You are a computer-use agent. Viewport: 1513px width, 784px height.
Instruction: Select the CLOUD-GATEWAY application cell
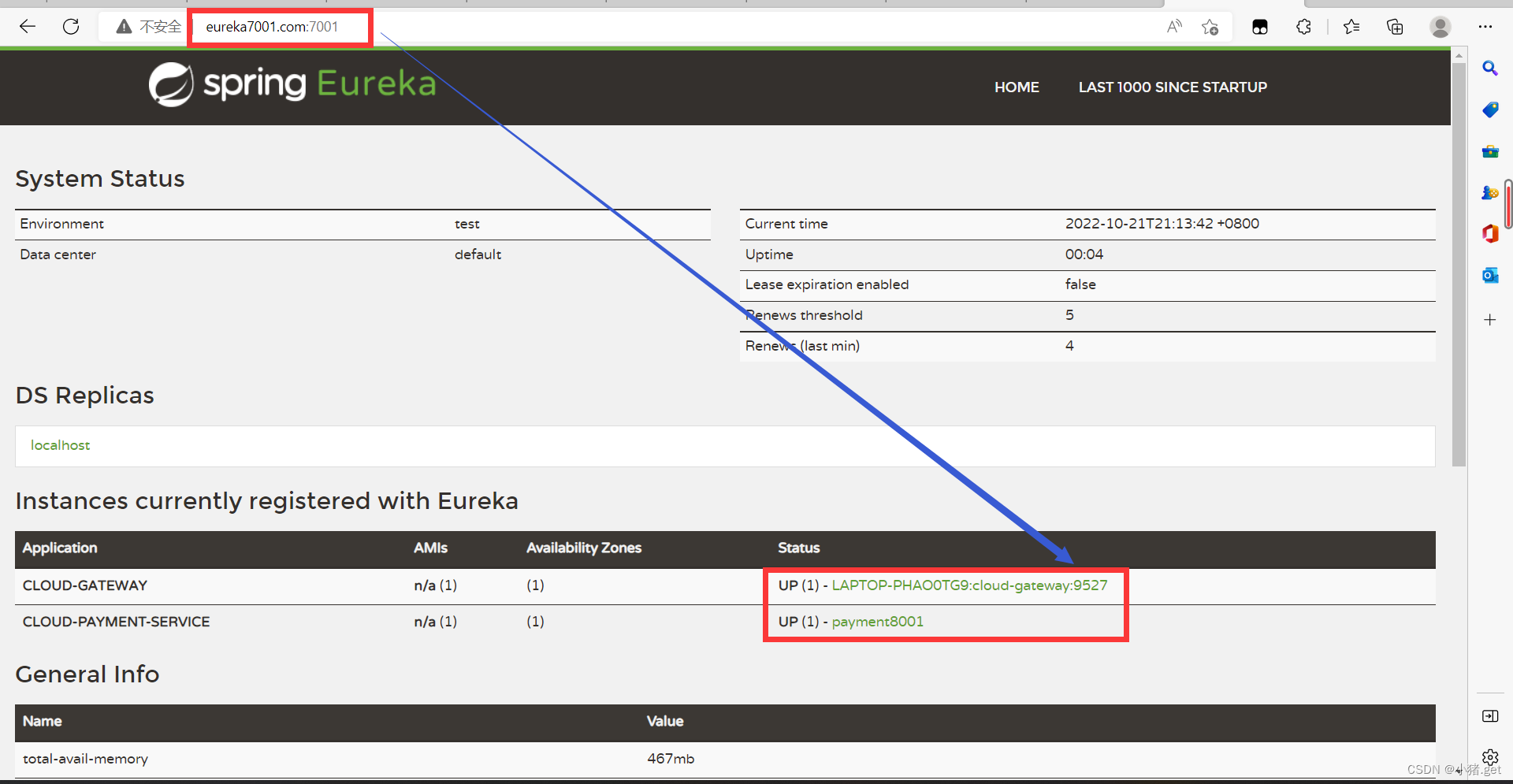coord(85,585)
